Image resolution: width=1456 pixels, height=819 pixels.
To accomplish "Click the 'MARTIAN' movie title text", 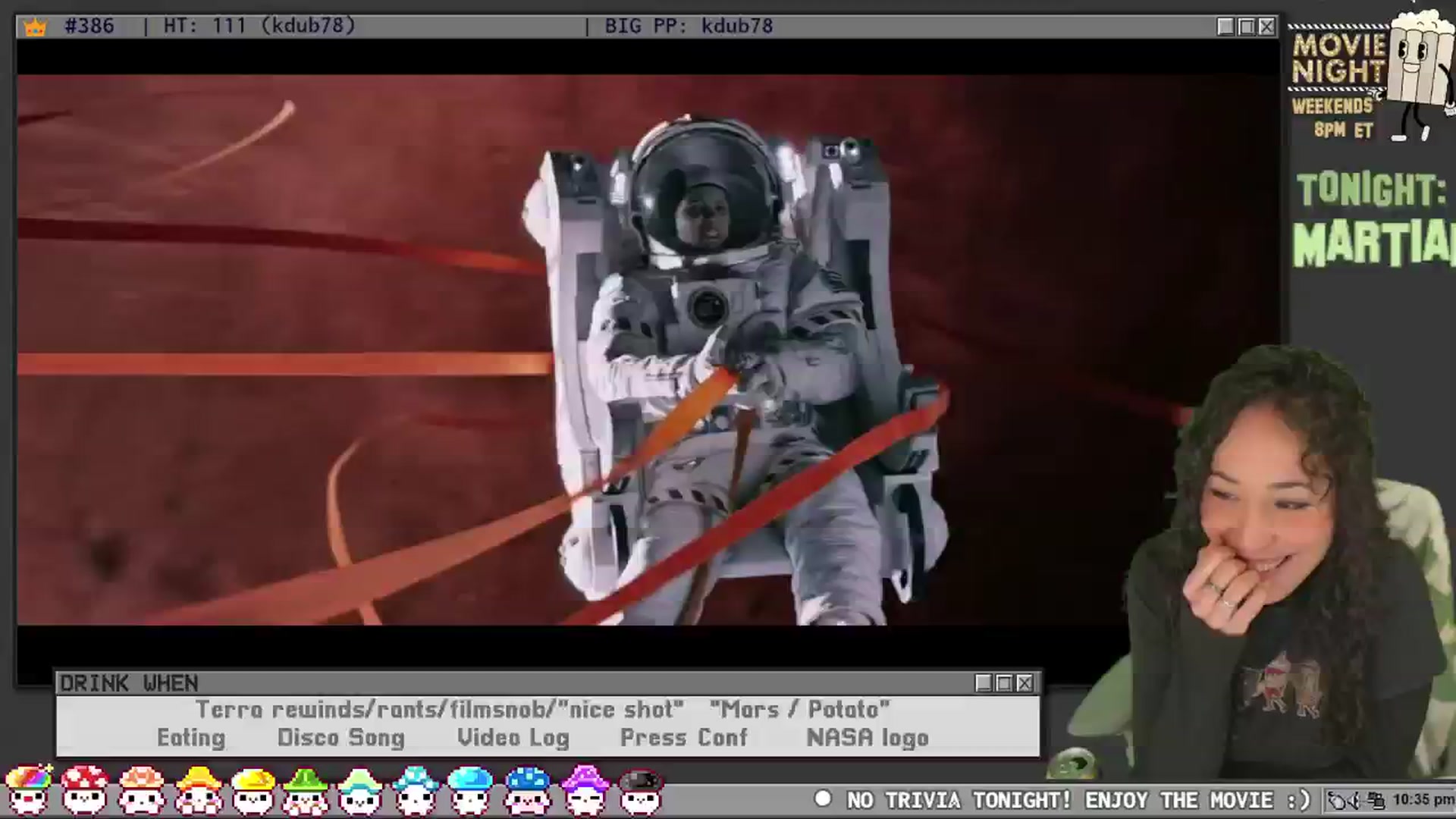I will click(x=1373, y=243).
